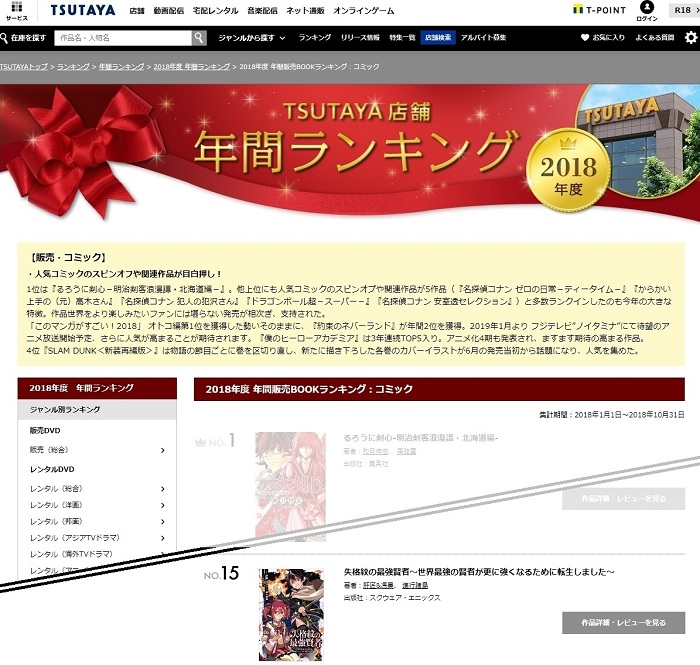This screenshot has width=700, height=665.
Task: Click the T-POINT logo
Action: [x=600, y=10]
